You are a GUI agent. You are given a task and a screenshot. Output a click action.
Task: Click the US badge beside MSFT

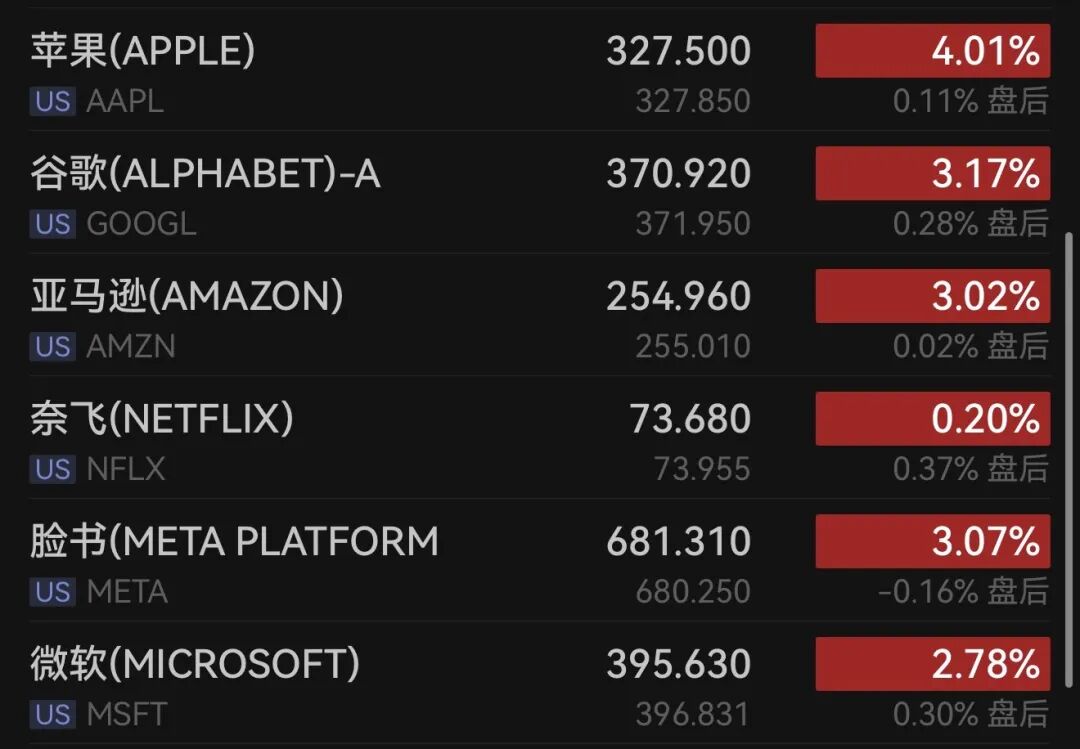(53, 715)
